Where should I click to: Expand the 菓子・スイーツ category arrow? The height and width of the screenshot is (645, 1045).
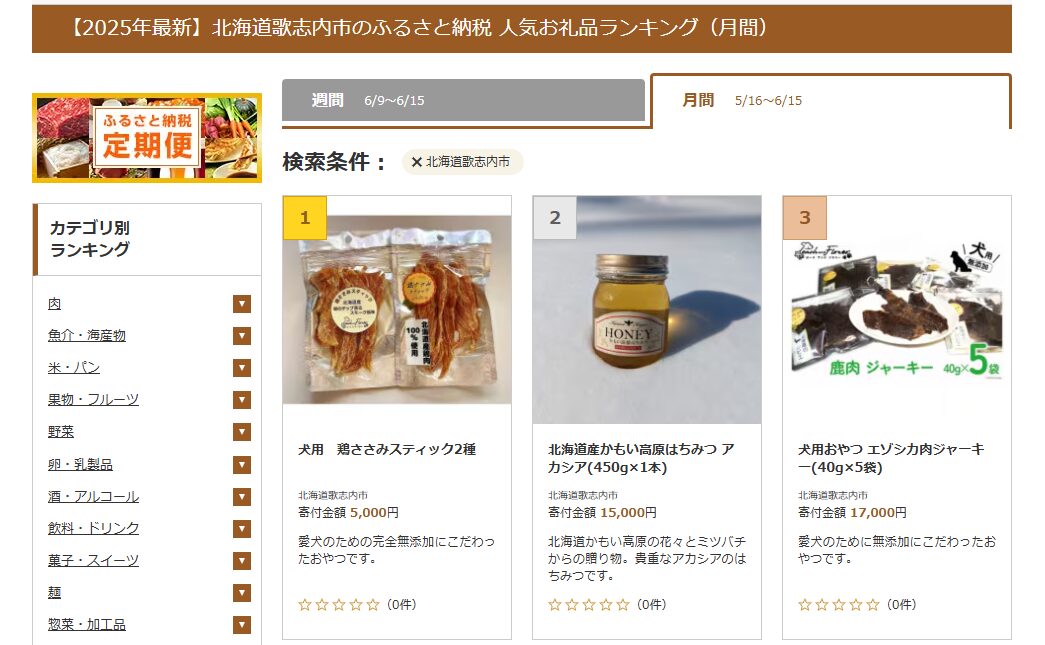pos(242,560)
